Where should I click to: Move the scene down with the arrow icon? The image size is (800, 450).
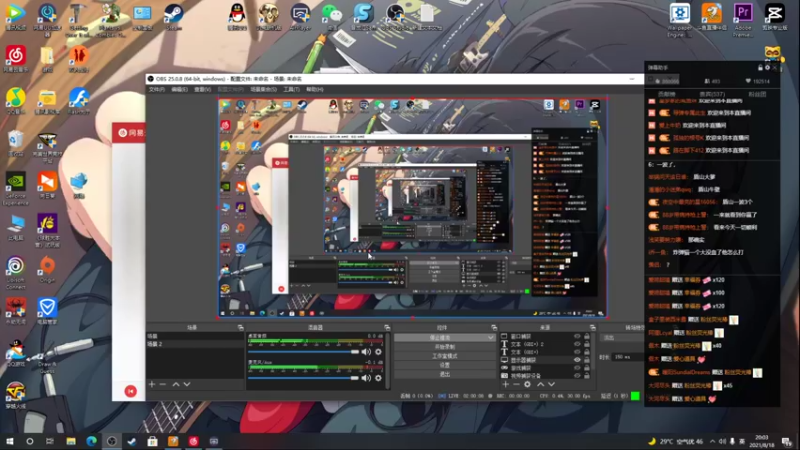pos(187,384)
